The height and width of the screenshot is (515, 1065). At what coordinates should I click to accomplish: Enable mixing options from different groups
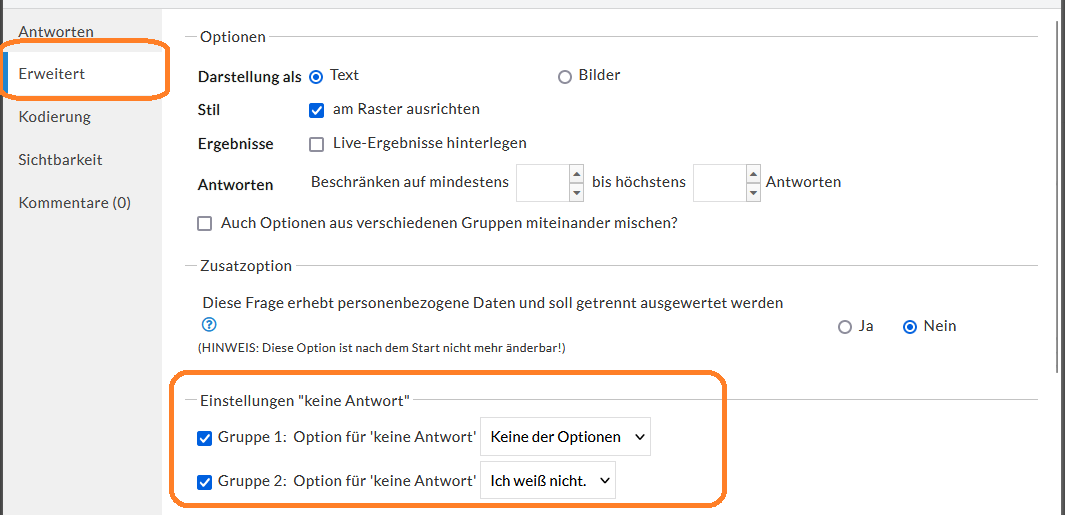point(204,224)
